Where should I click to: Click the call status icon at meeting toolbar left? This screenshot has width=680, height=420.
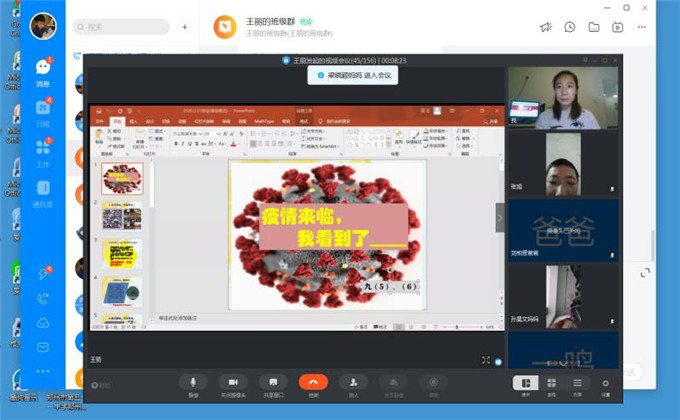click(x=100, y=385)
